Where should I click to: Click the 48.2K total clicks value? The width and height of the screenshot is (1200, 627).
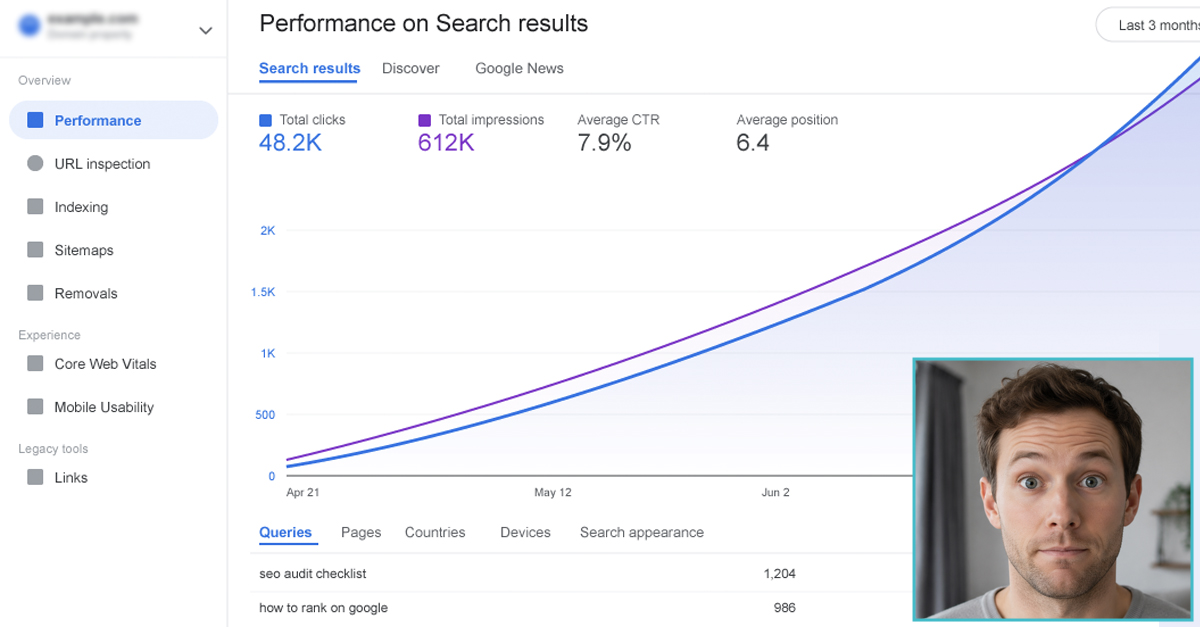point(290,143)
